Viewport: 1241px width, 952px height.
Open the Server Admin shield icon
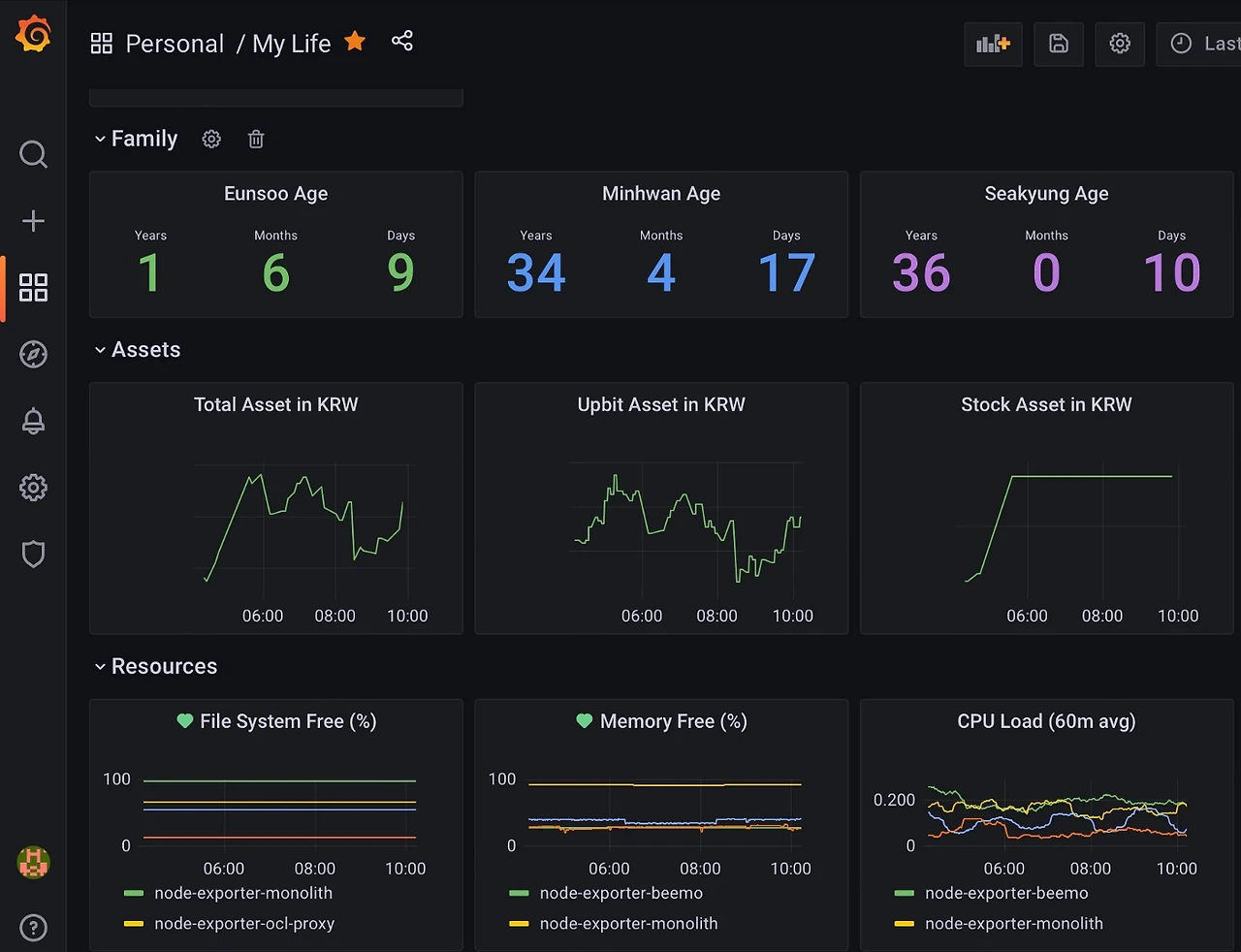[x=33, y=555]
